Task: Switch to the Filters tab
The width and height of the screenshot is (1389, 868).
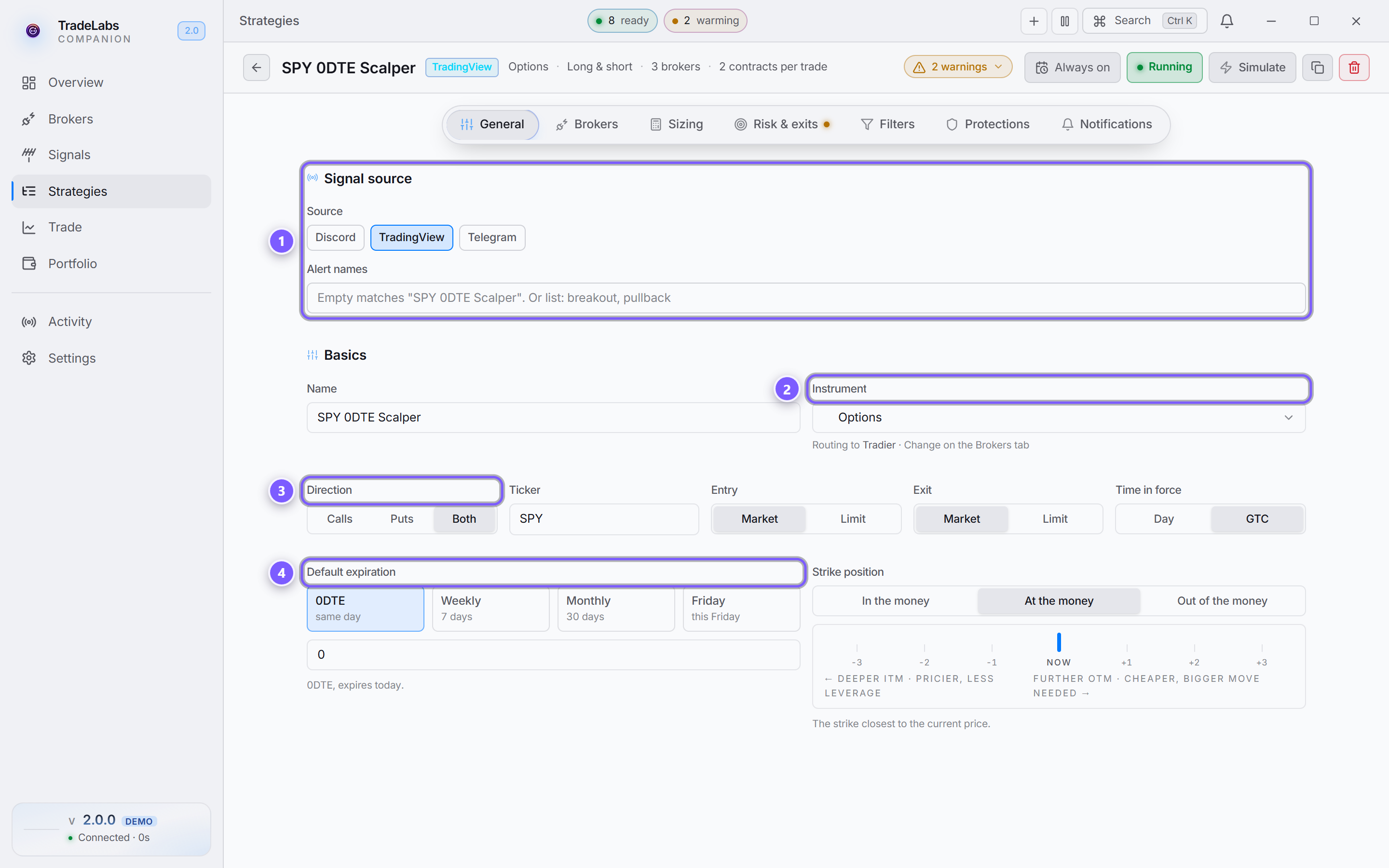Action: click(x=887, y=124)
